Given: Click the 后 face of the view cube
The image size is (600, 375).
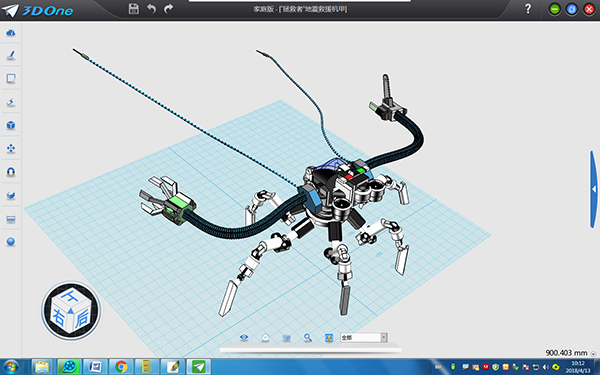Looking at the screenshot, I should [x=82, y=318].
